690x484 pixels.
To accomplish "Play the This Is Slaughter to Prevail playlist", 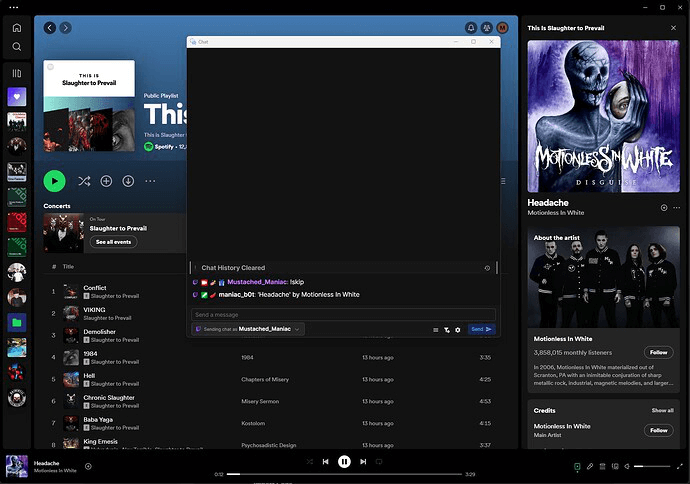I will tap(55, 181).
